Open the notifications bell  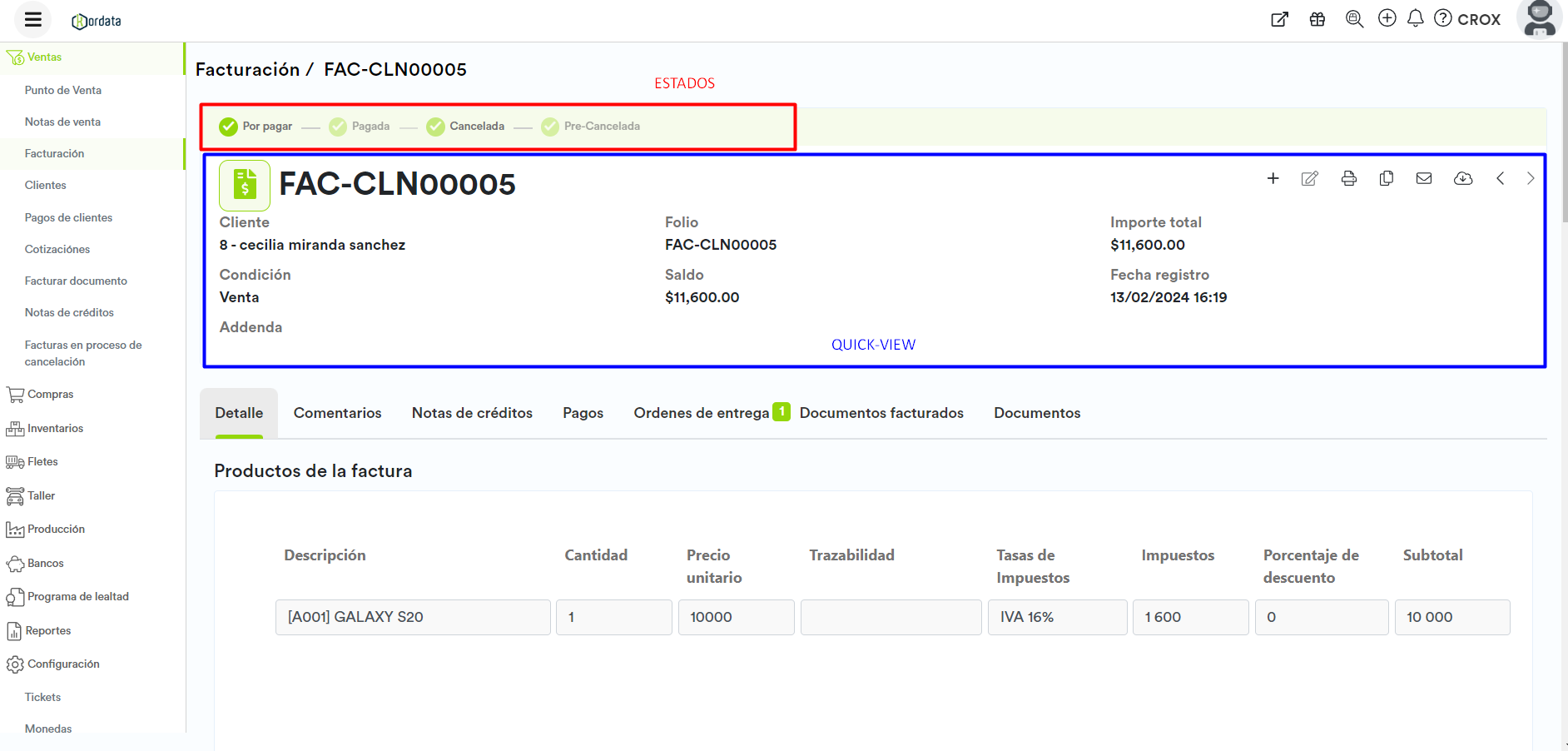coord(1415,18)
